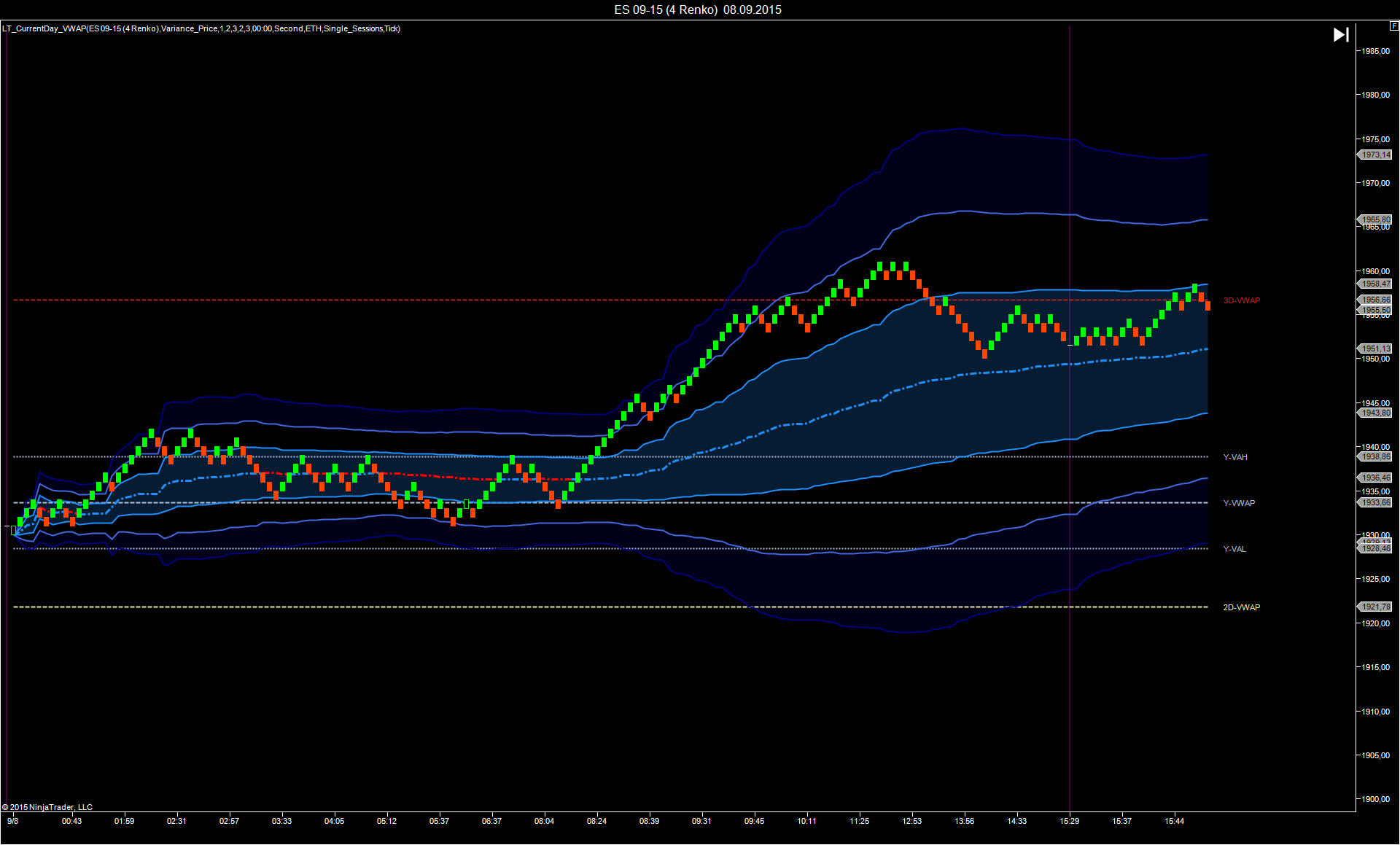1400x845 pixels.
Task: Click the Y-VAL level label
Action: point(1234,549)
